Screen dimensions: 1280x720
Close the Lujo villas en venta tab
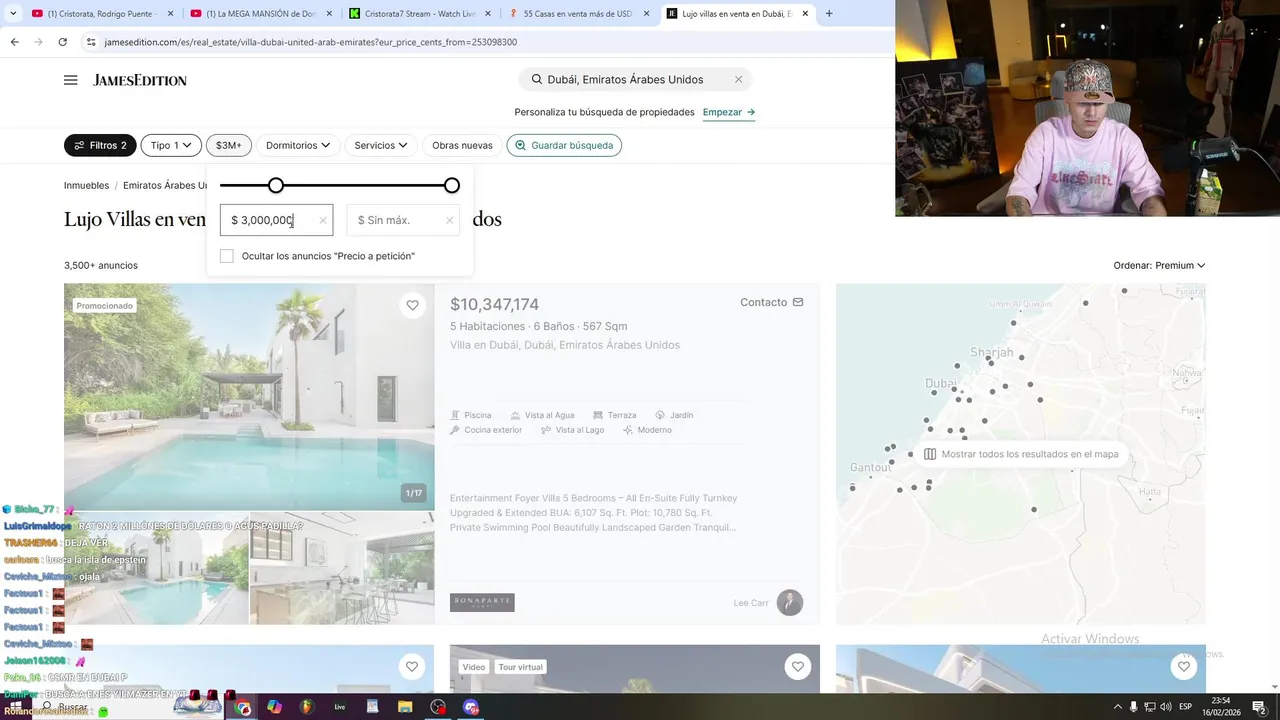coord(806,14)
